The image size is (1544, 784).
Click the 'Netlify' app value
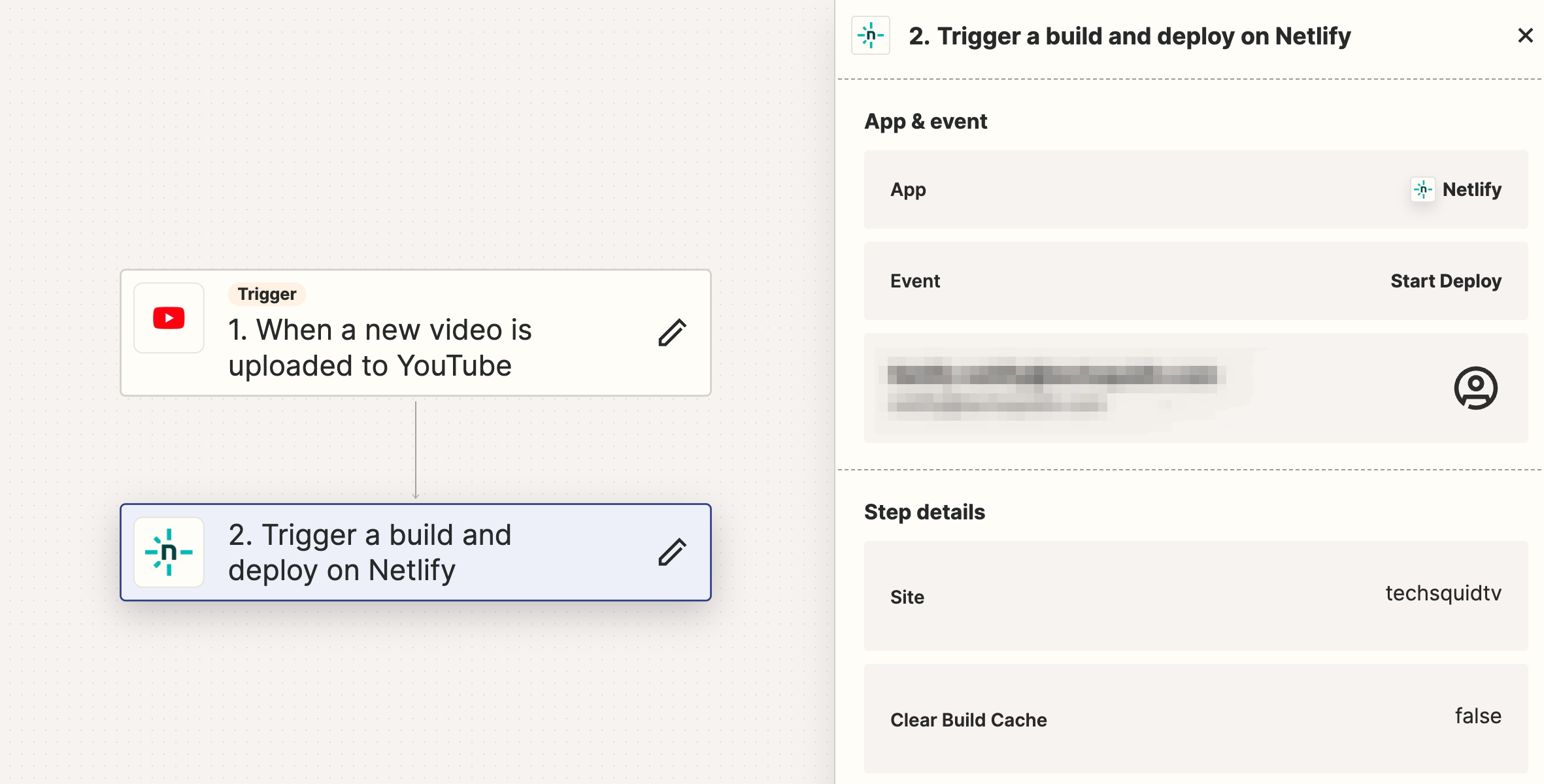tap(1471, 189)
